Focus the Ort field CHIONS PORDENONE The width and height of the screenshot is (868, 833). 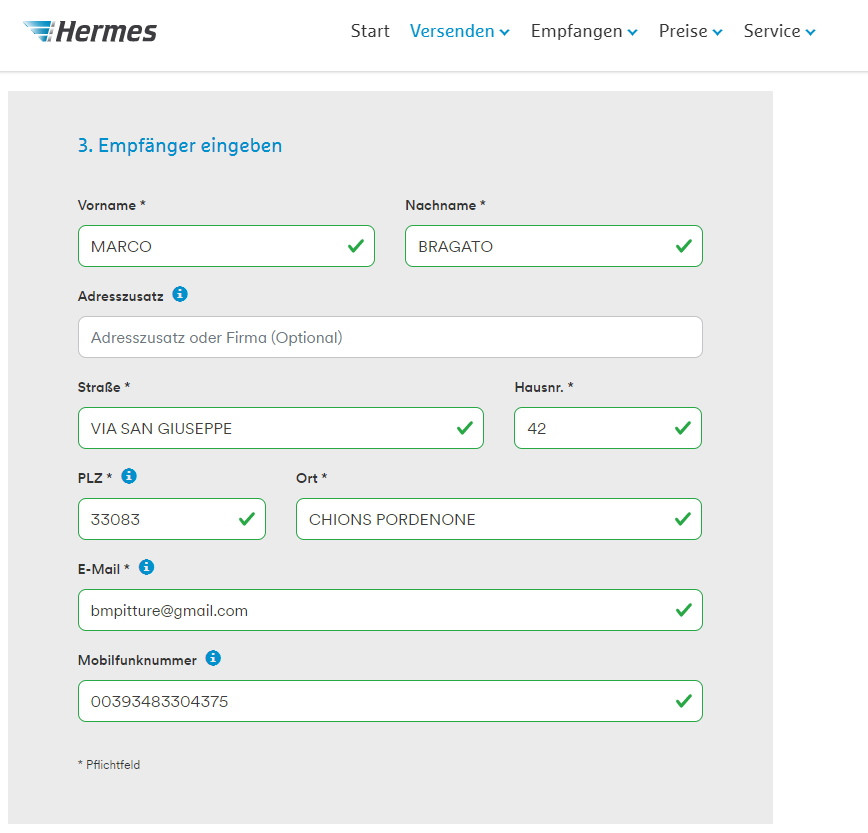(x=499, y=519)
